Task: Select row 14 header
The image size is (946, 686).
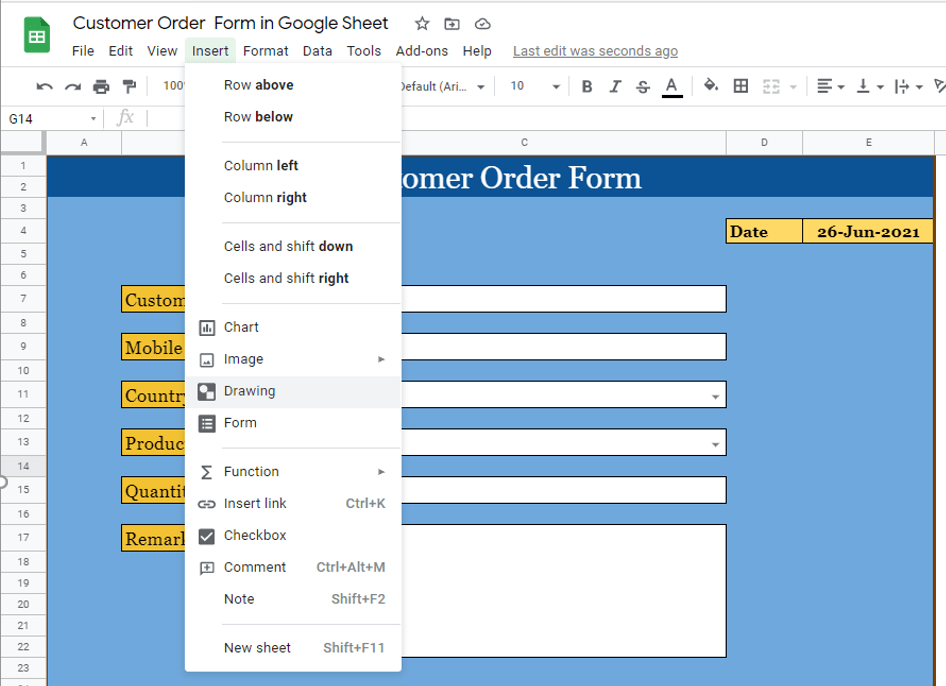Action: pyautogui.click(x=23, y=466)
